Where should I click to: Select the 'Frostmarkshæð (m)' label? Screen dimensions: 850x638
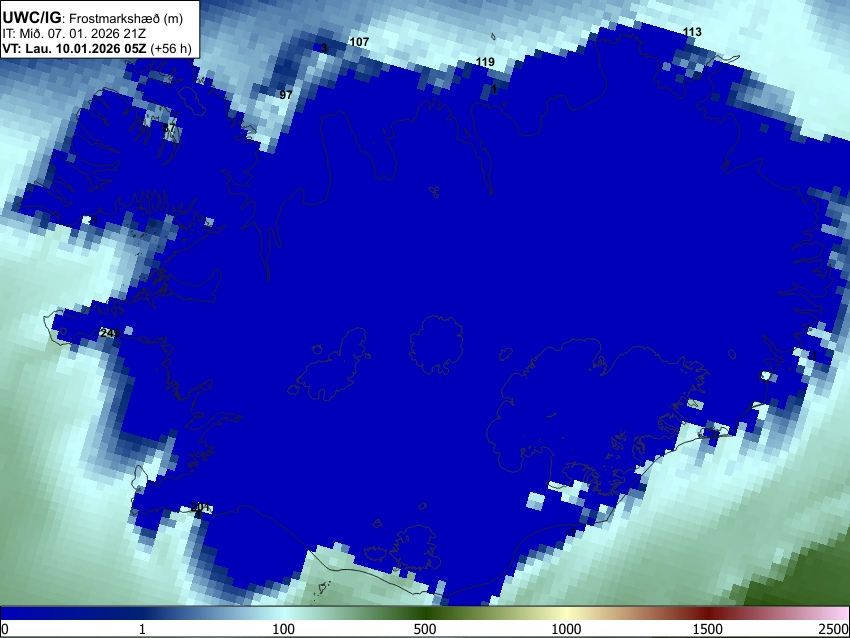[126, 18]
